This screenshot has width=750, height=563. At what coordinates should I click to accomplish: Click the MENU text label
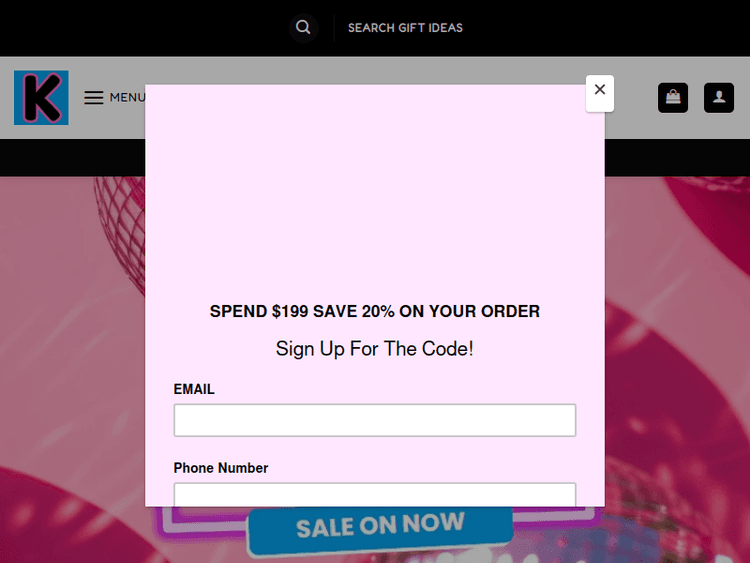click(127, 97)
